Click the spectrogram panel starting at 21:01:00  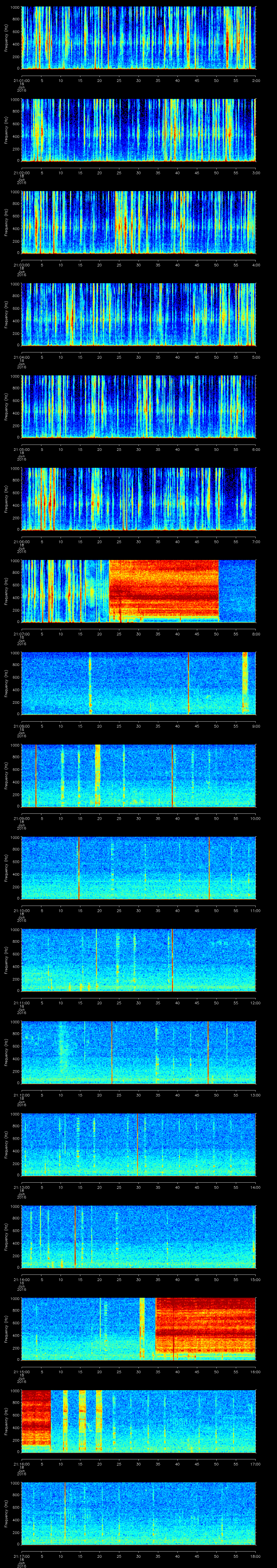tap(138, 38)
